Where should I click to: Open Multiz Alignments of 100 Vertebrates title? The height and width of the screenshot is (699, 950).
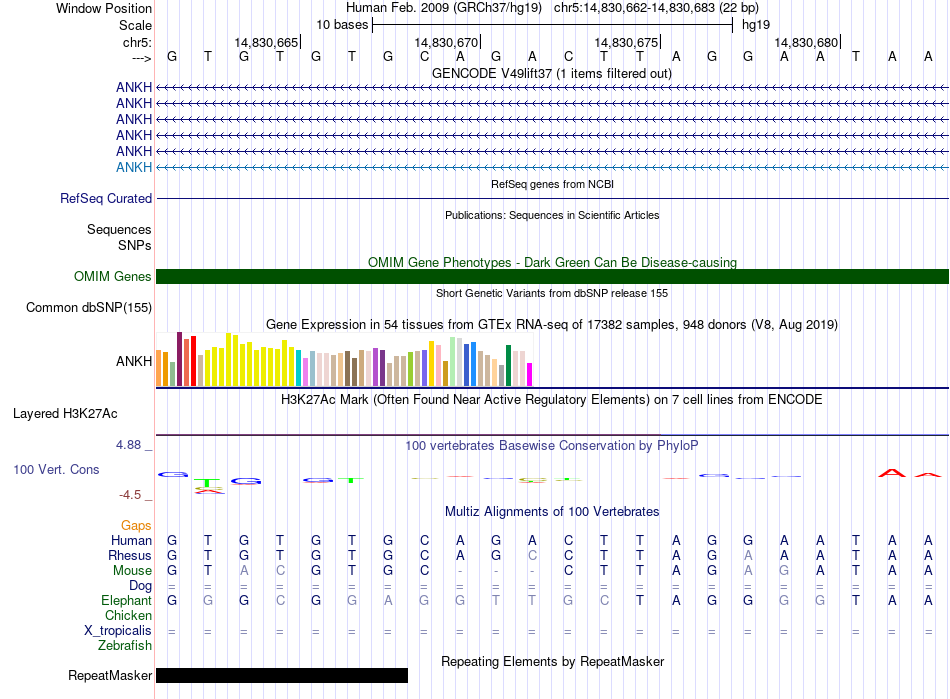pyautogui.click(x=552, y=511)
